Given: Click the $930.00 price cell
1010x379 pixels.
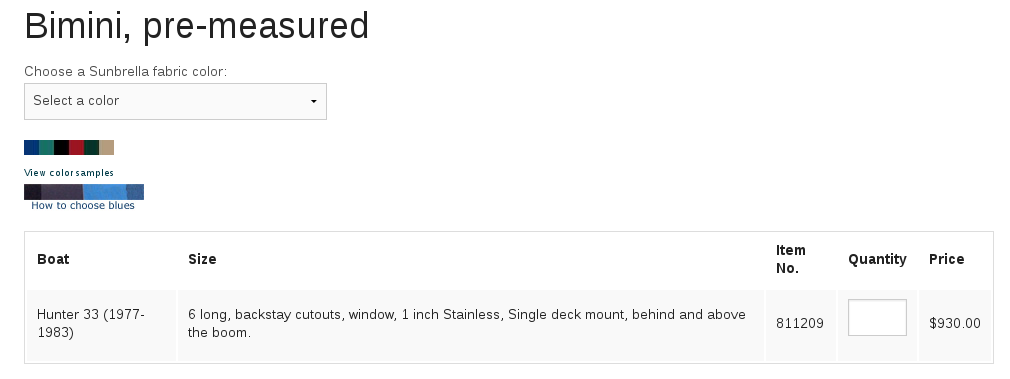Looking at the screenshot, I should (x=955, y=324).
